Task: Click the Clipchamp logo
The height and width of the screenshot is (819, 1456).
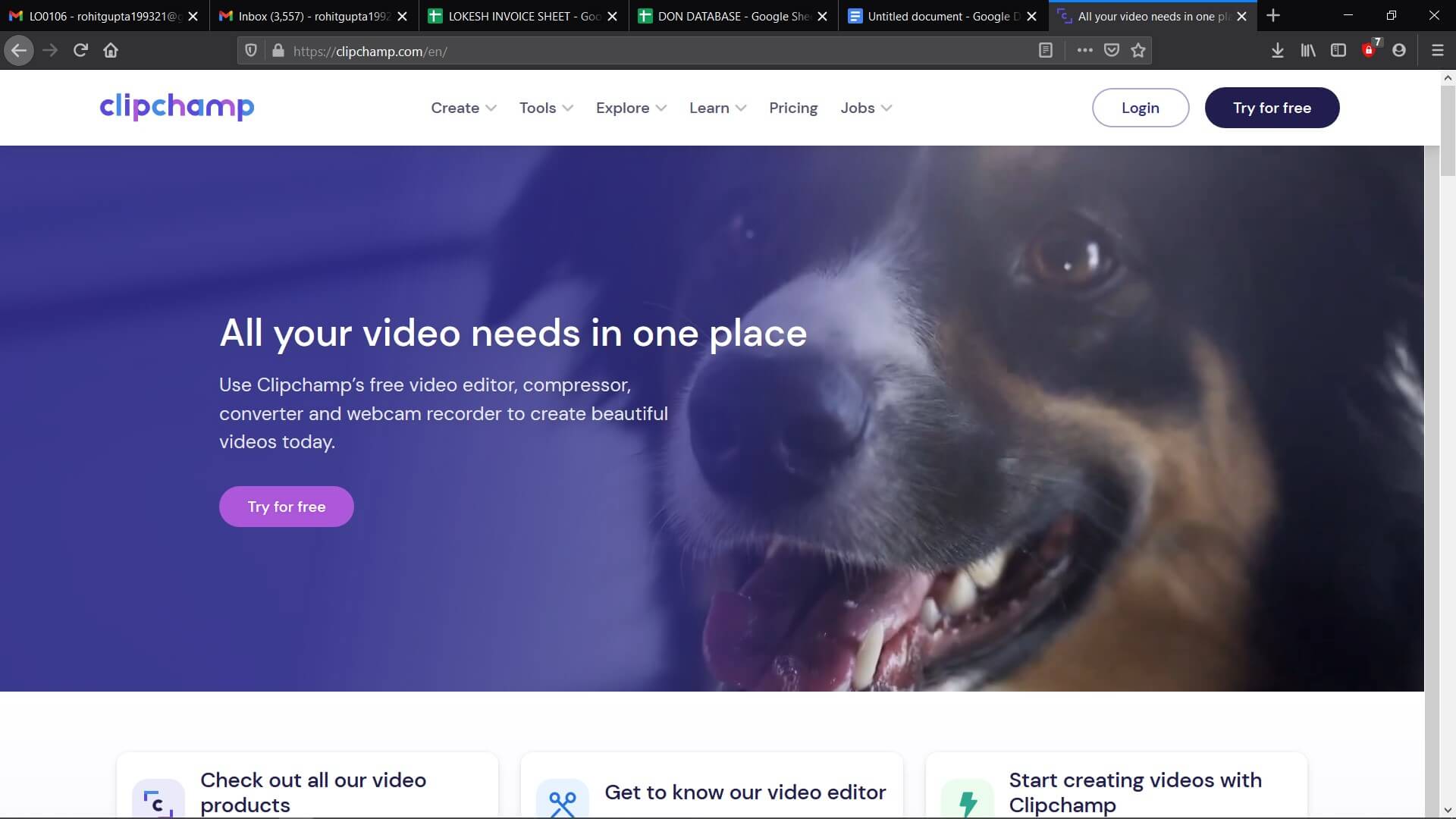Action: (177, 107)
